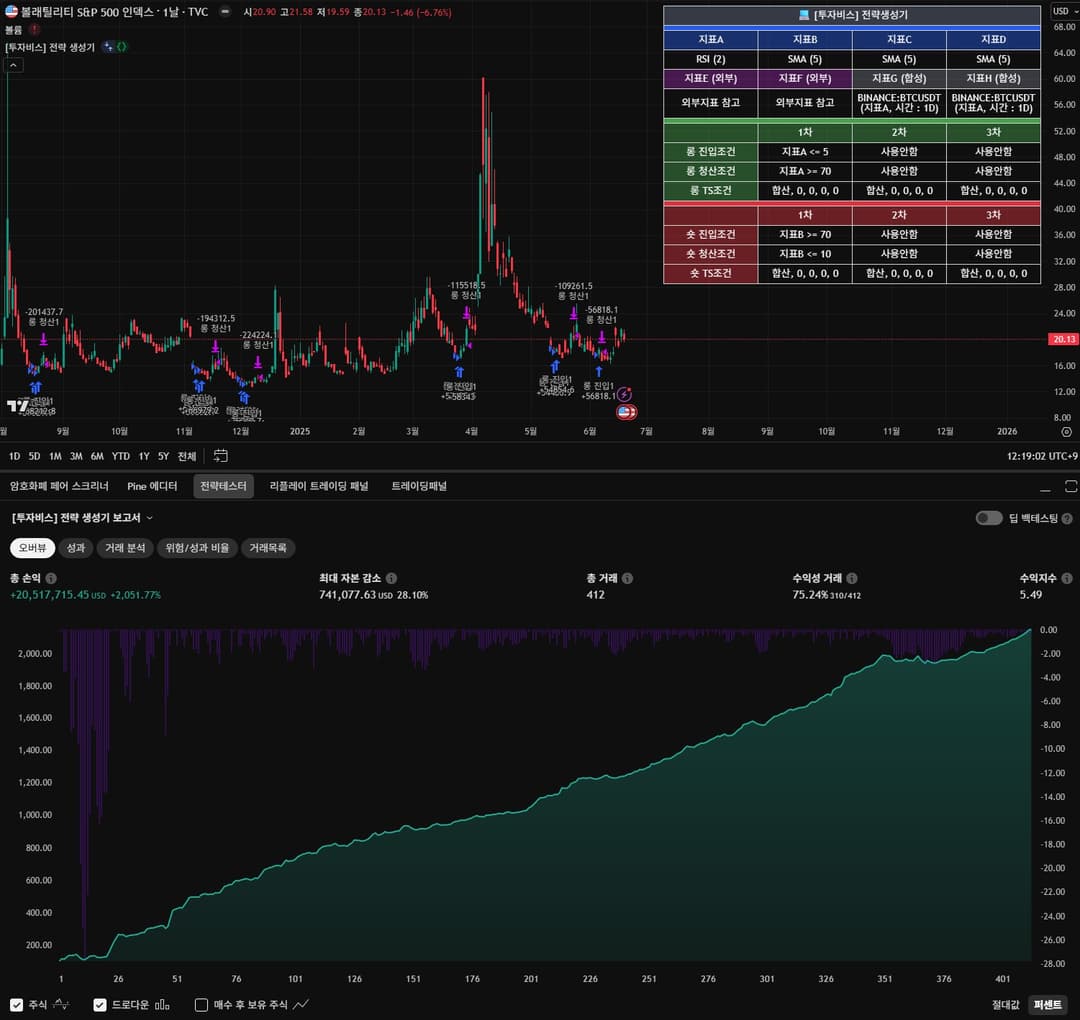This screenshot has height=1020, width=1080.
Task: Click the info icon next to 총 거래
Action: 627,579
